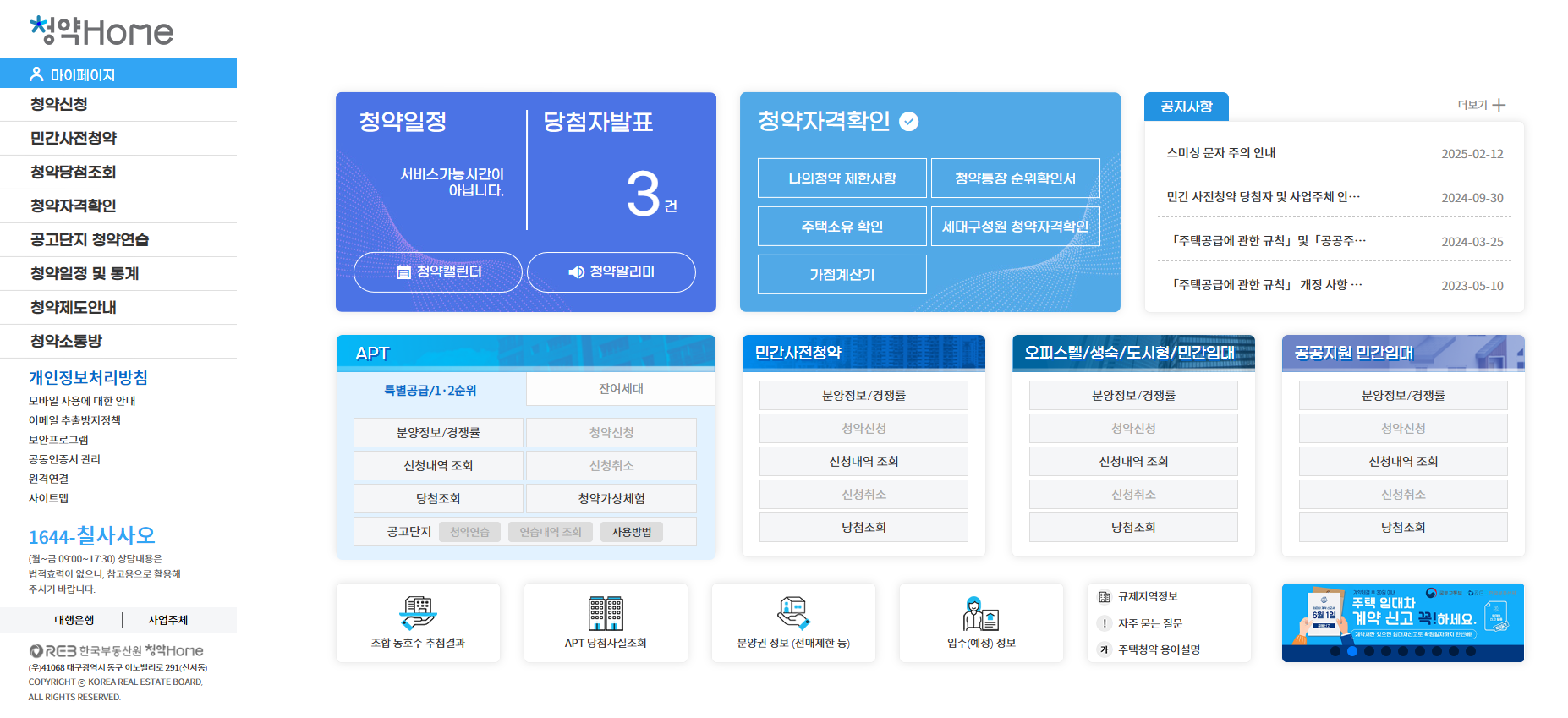Open 분양권 정보 (전매제한 등) icon

tap(793, 613)
